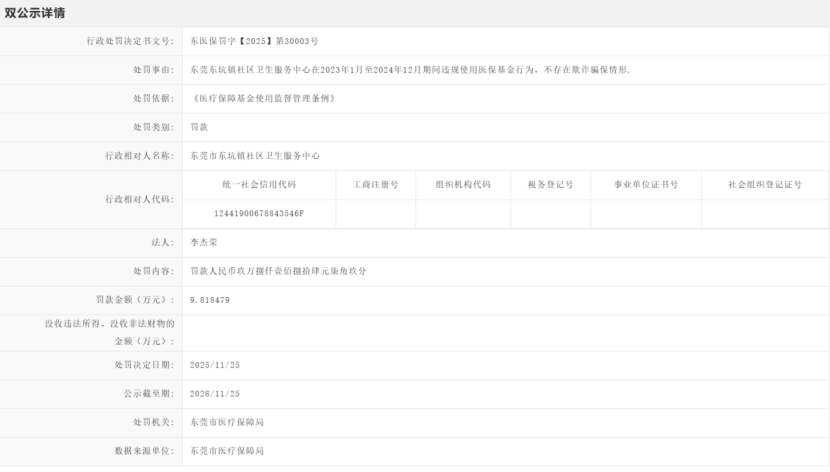Click publication deadline 2028/11/25

[215, 394]
